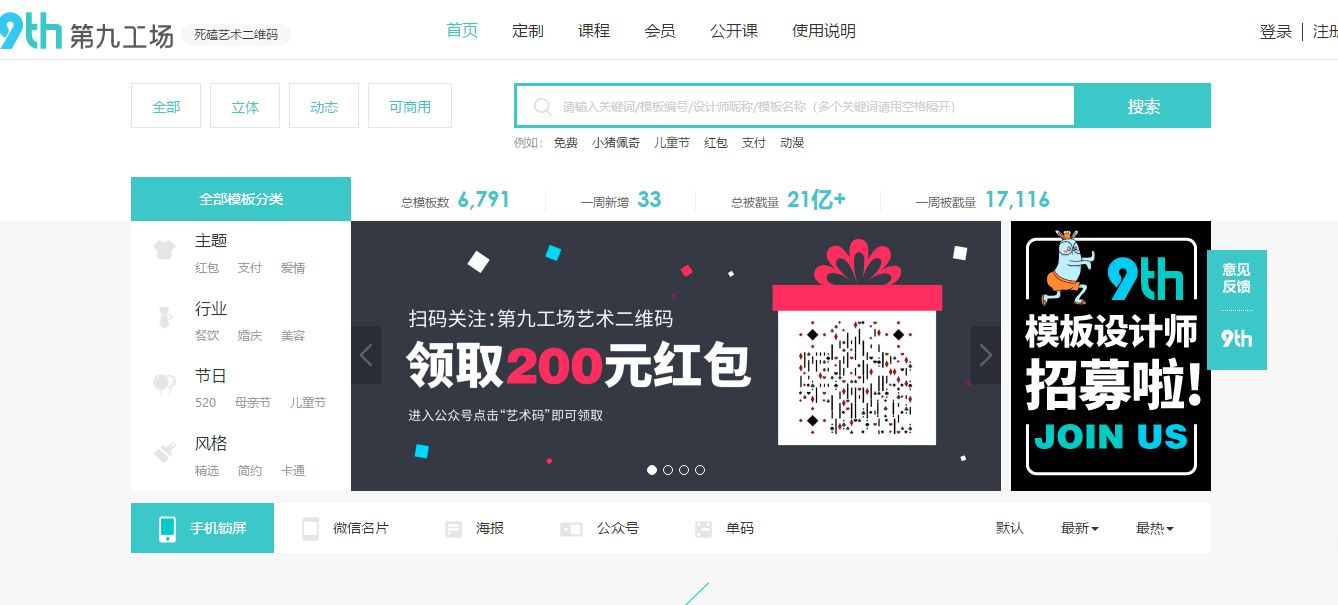The image size is (1338, 605).
Task: Click the 搜索 button
Action: pyautogui.click(x=1143, y=106)
